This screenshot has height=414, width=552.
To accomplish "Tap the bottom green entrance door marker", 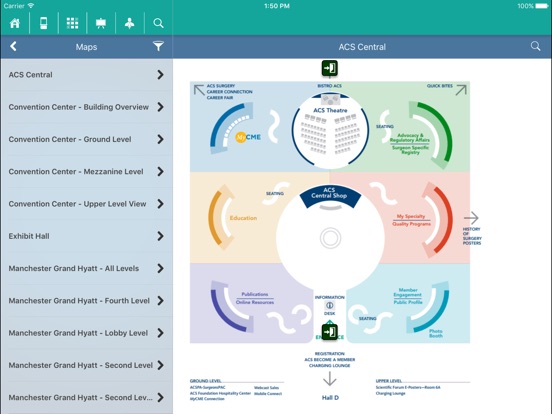I will tap(330, 332).
